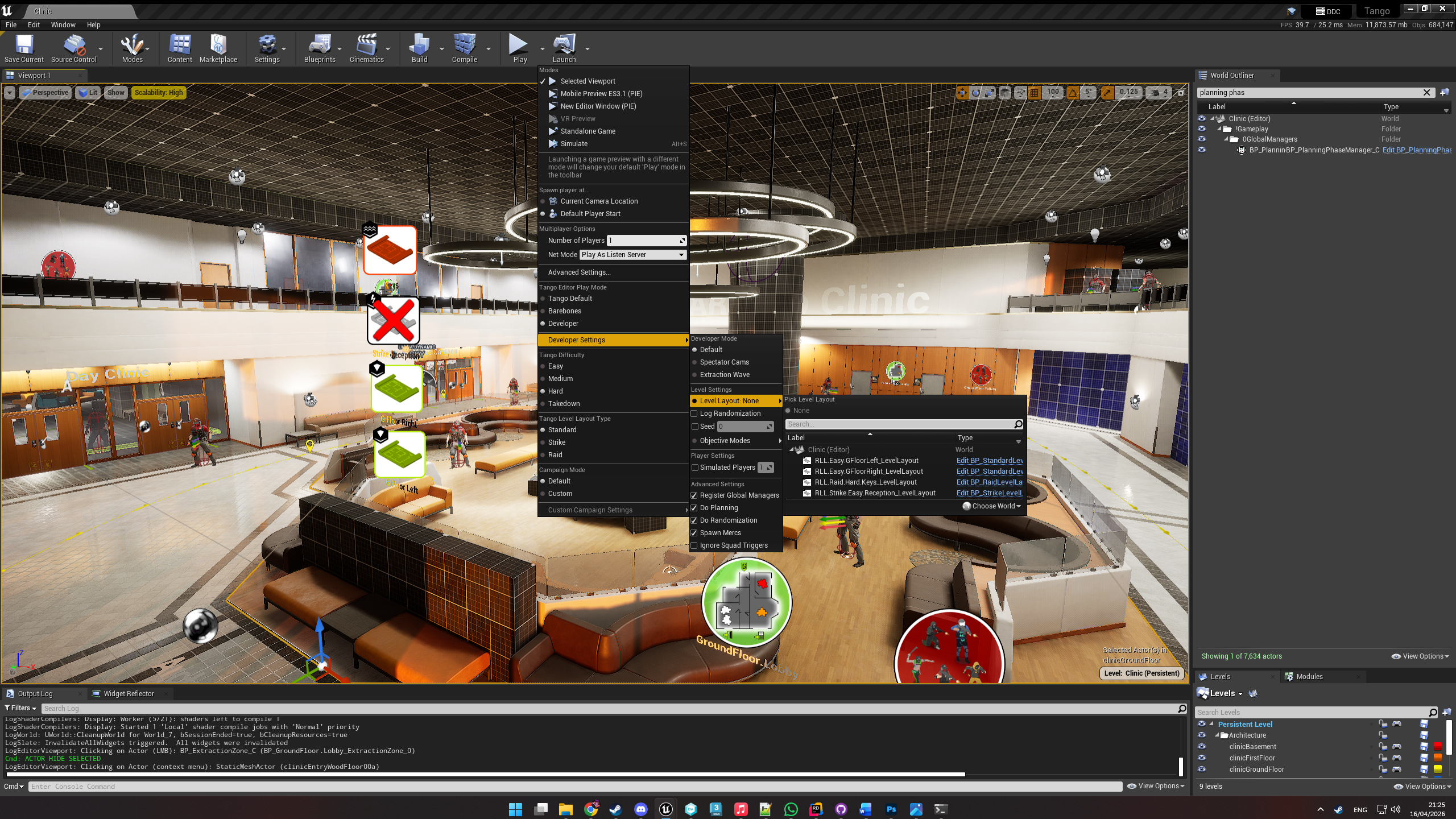Click the Discord icon in the taskbar
The height and width of the screenshot is (819, 1456).
pyautogui.click(x=640, y=809)
